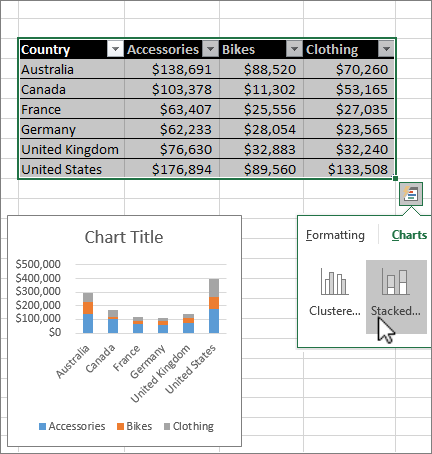Choose the Stacked column chart icon
Image resolution: width=432 pixels, height=454 pixels.
pos(396,282)
